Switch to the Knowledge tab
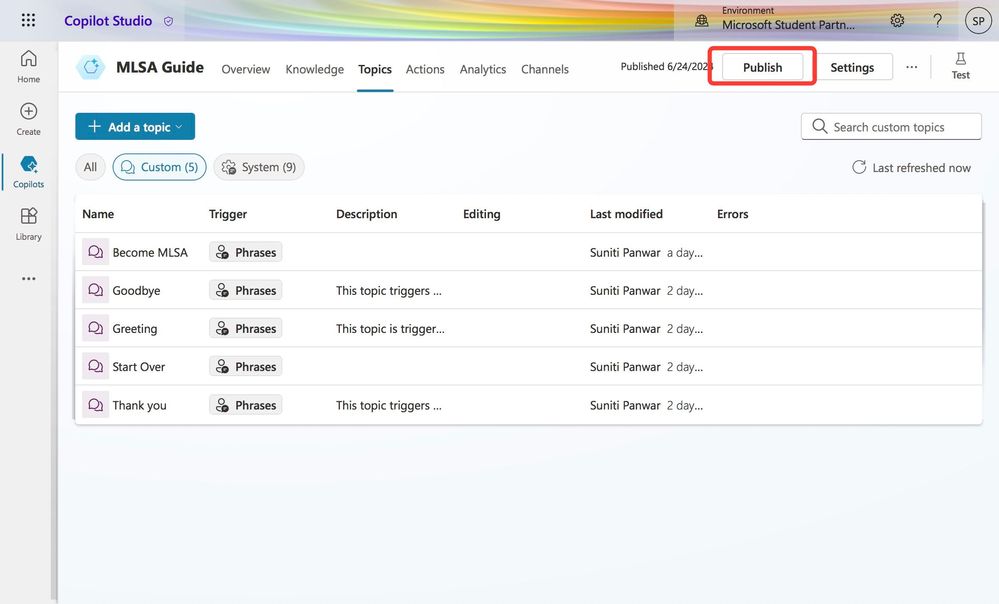Image resolution: width=999 pixels, height=604 pixels. click(314, 69)
